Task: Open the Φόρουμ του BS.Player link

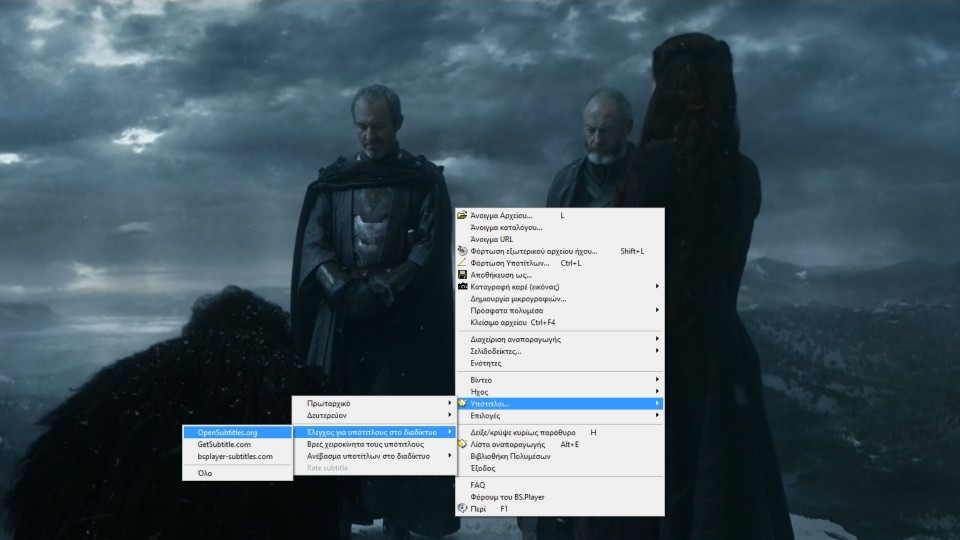Action: tap(507, 496)
